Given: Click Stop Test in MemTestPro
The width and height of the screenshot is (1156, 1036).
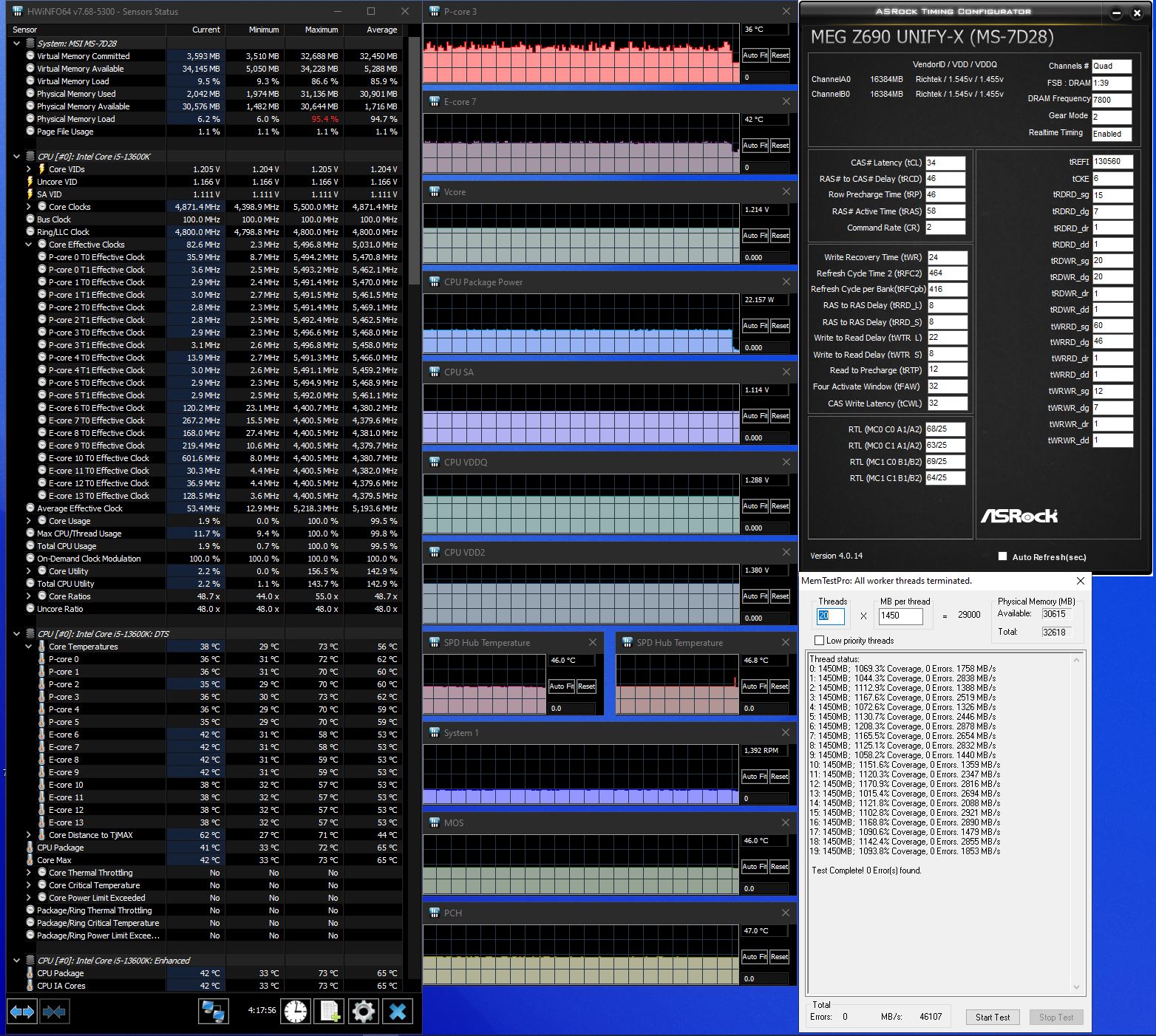Looking at the screenshot, I should [1056, 1018].
